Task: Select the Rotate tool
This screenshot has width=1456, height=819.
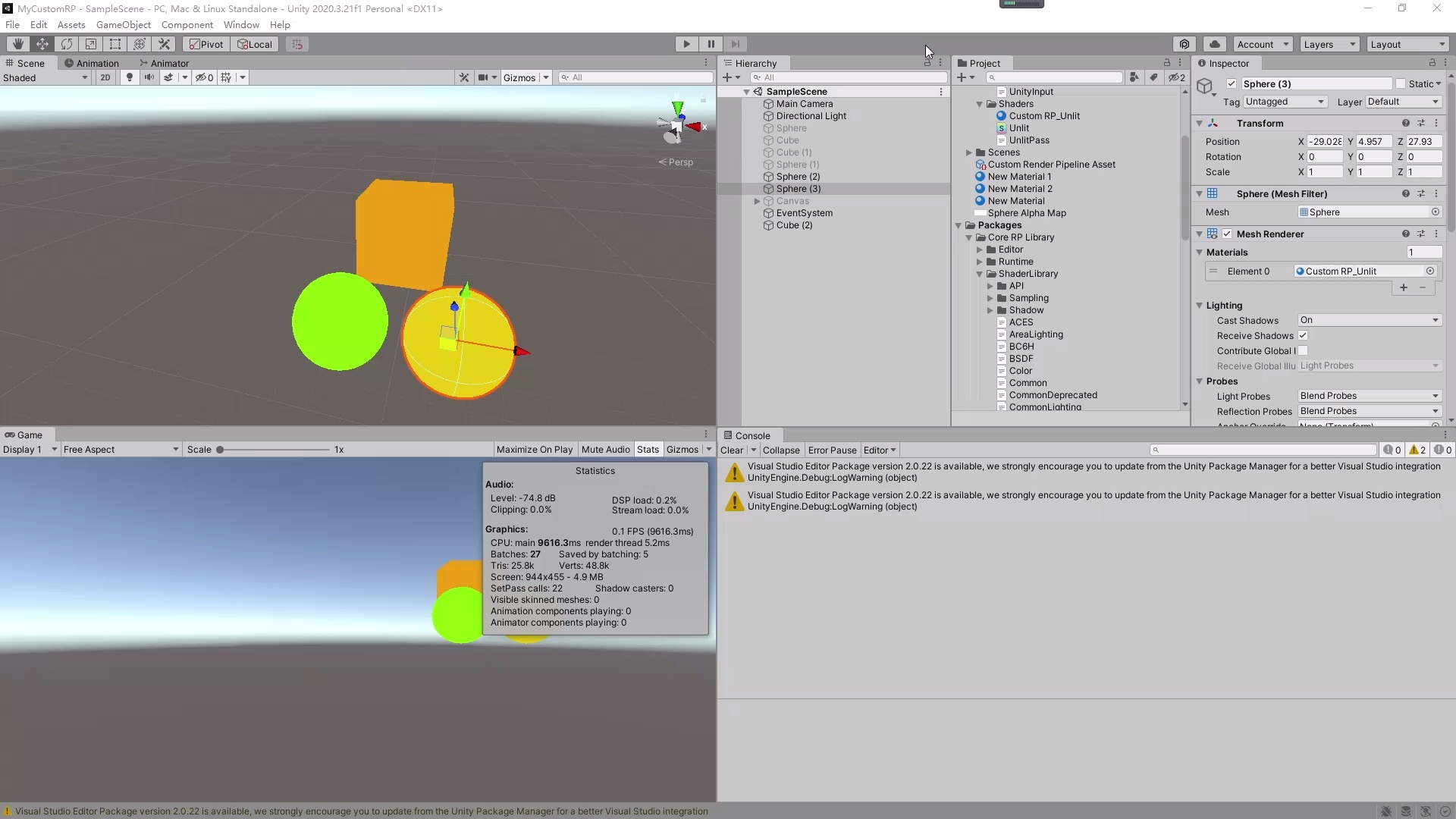Action: tap(67, 44)
